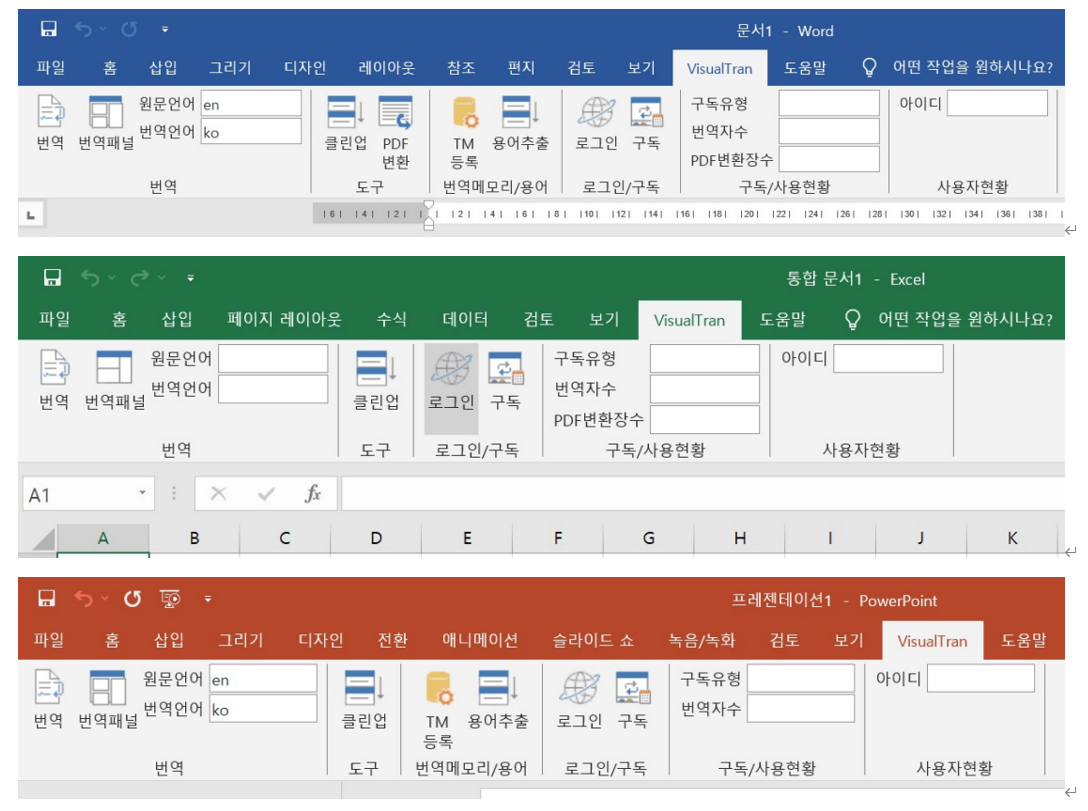Repeat action in Word quick access toolbar
Viewport: 1088px width, 811px height.
pyautogui.click(x=129, y=29)
